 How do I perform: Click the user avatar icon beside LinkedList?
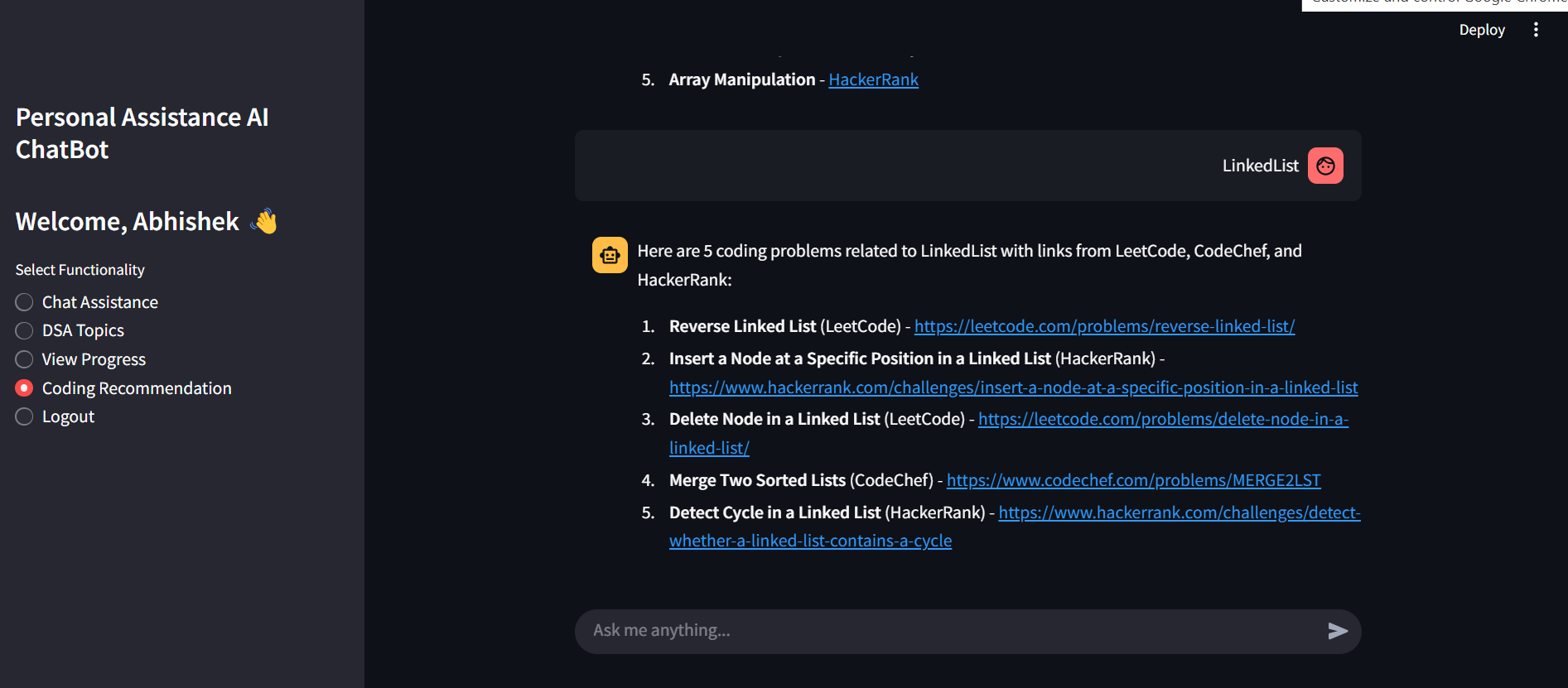1325,166
